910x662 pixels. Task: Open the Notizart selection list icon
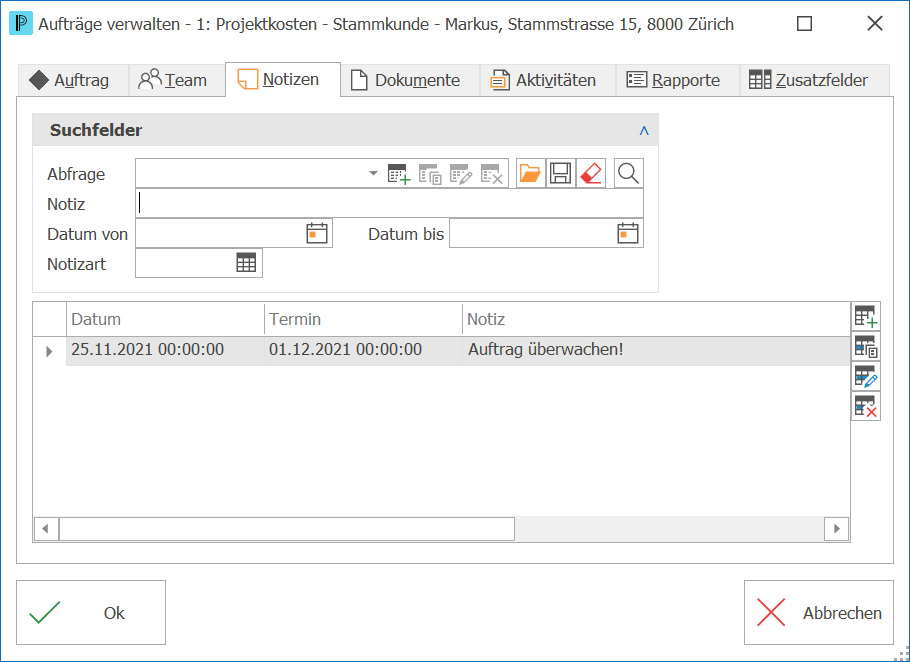pyautogui.click(x=246, y=263)
